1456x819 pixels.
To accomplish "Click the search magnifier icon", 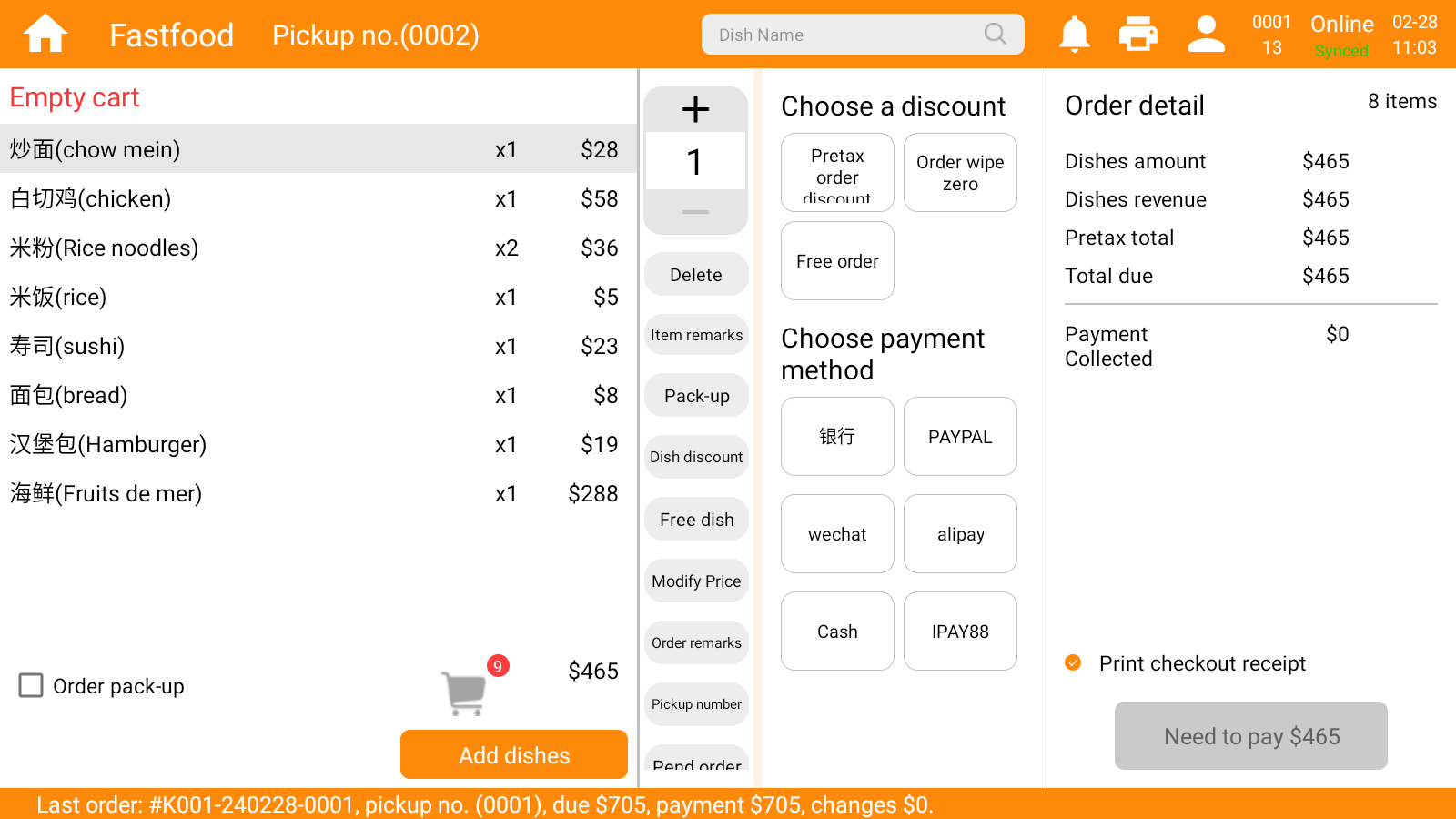I will click(996, 34).
